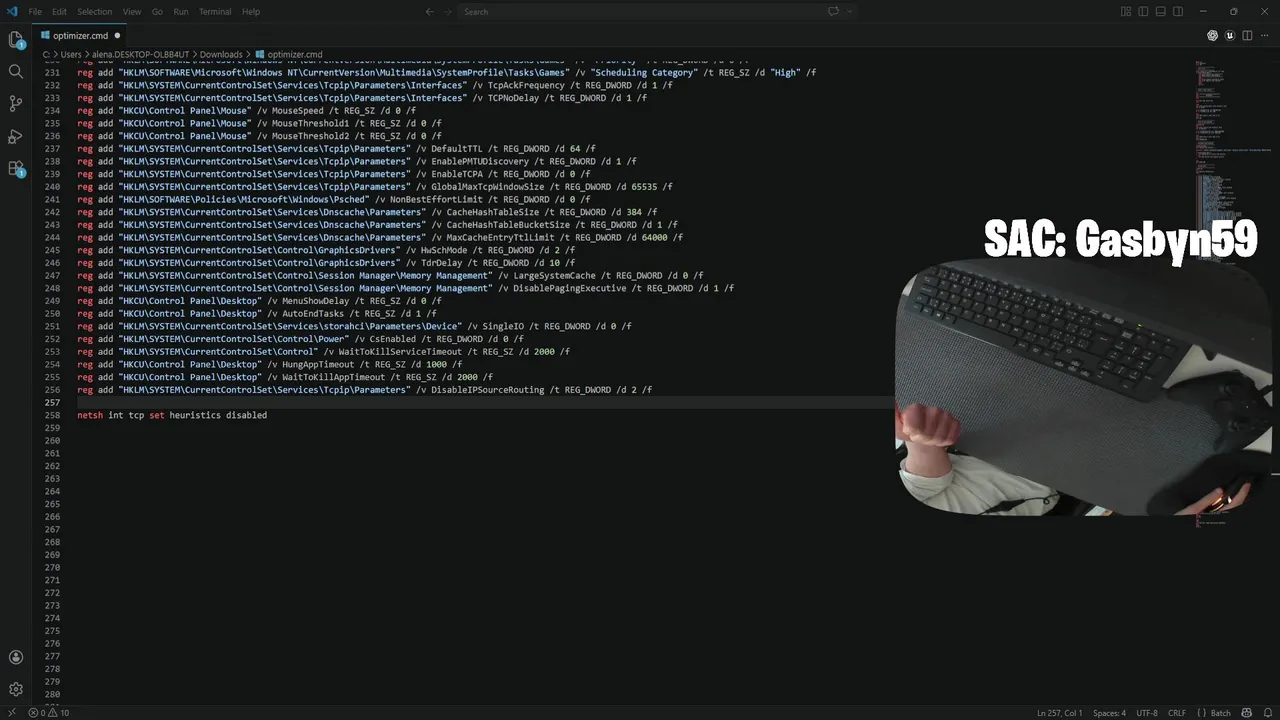Click the ChatGPT extension icon in editor toolbar
Screen dimensions: 1280x720
click(1213, 35)
